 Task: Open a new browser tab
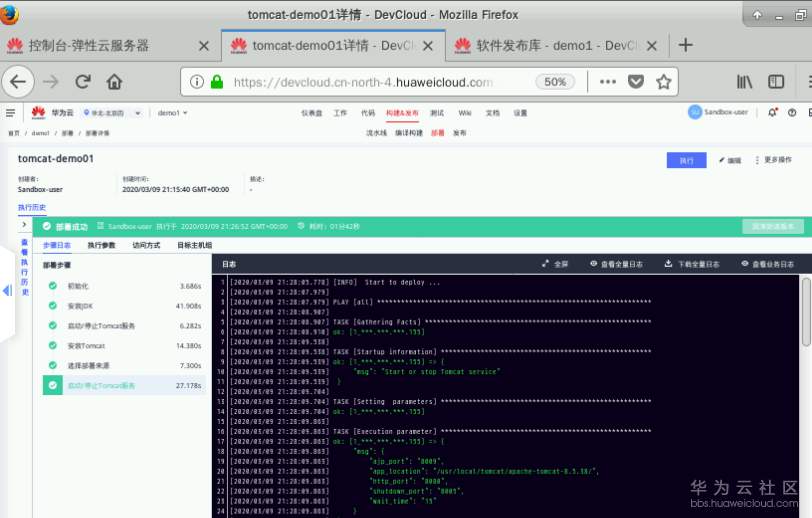(x=685, y=45)
